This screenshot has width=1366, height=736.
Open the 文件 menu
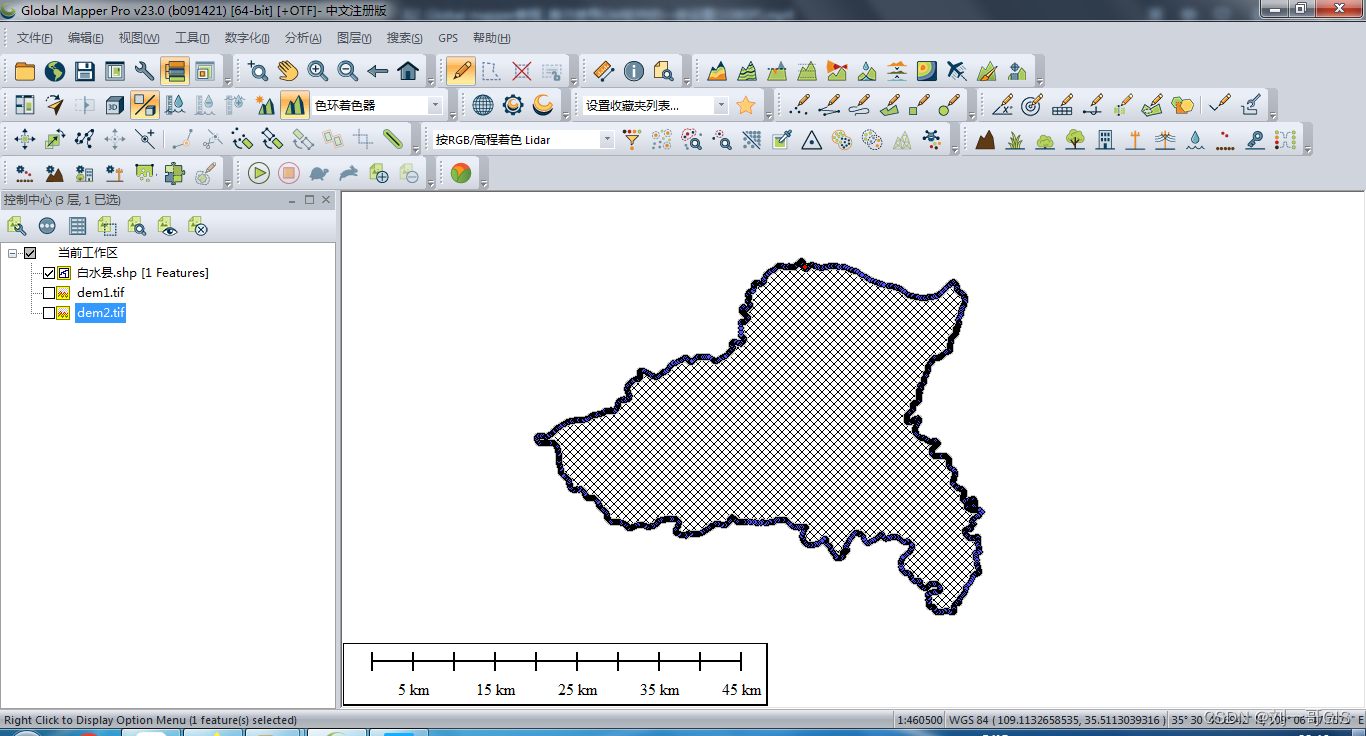34,38
